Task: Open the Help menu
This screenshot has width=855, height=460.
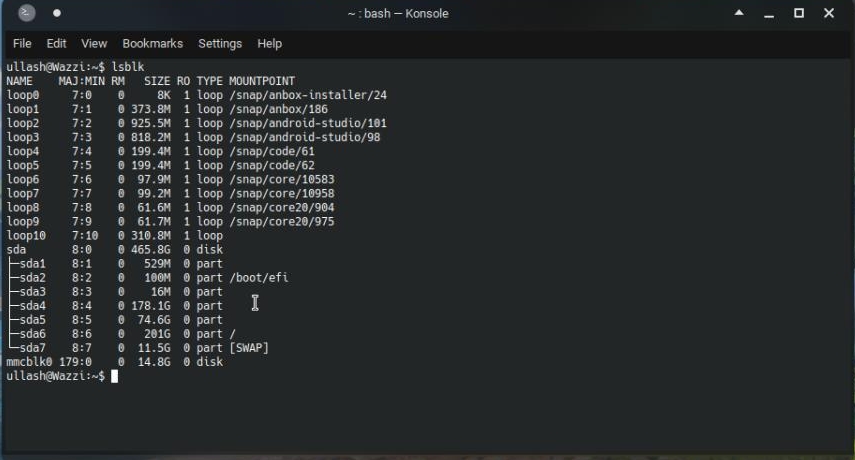Action: [x=269, y=44]
